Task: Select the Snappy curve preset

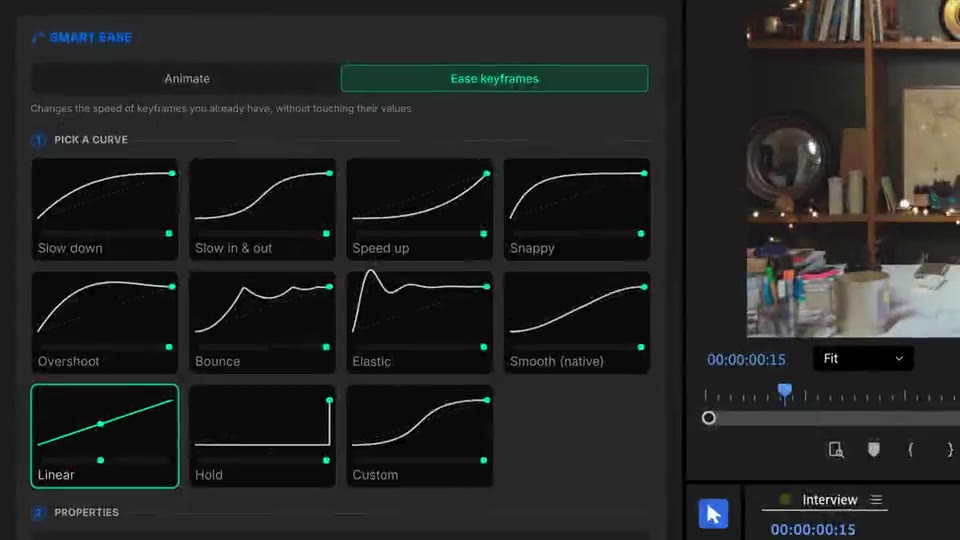Action: [577, 209]
